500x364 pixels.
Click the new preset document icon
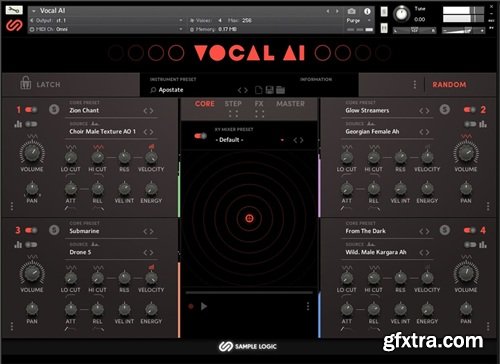tap(259, 90)
